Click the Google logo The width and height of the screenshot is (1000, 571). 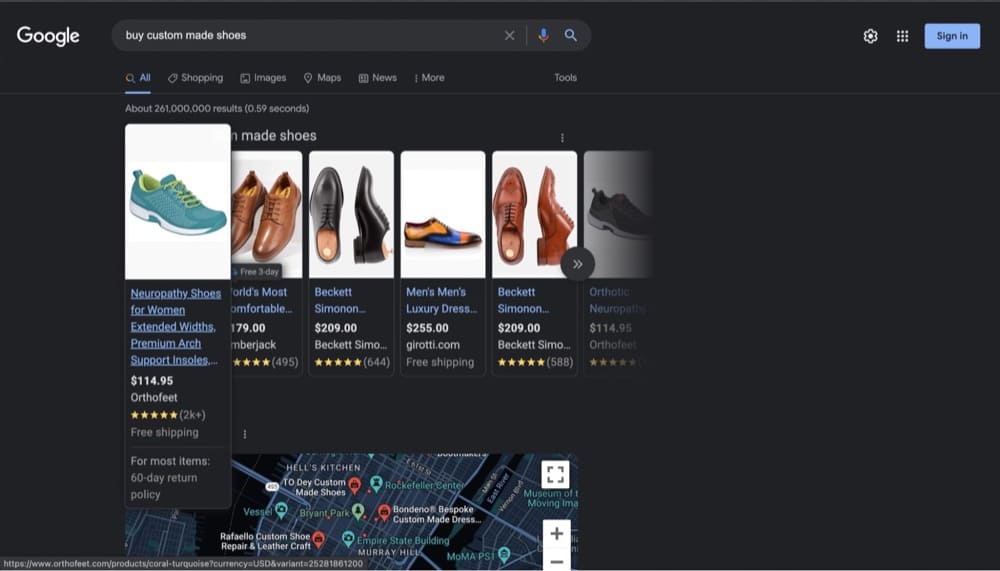tap(48, 36)
